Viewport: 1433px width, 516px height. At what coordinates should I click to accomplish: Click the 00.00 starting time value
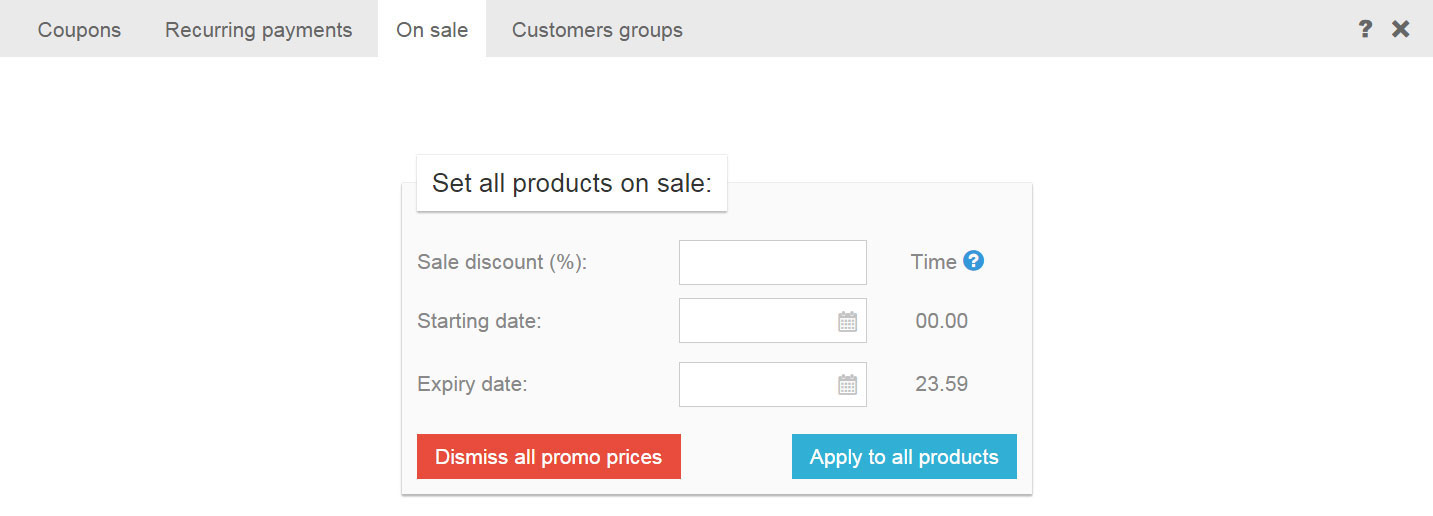pos(942,321)
